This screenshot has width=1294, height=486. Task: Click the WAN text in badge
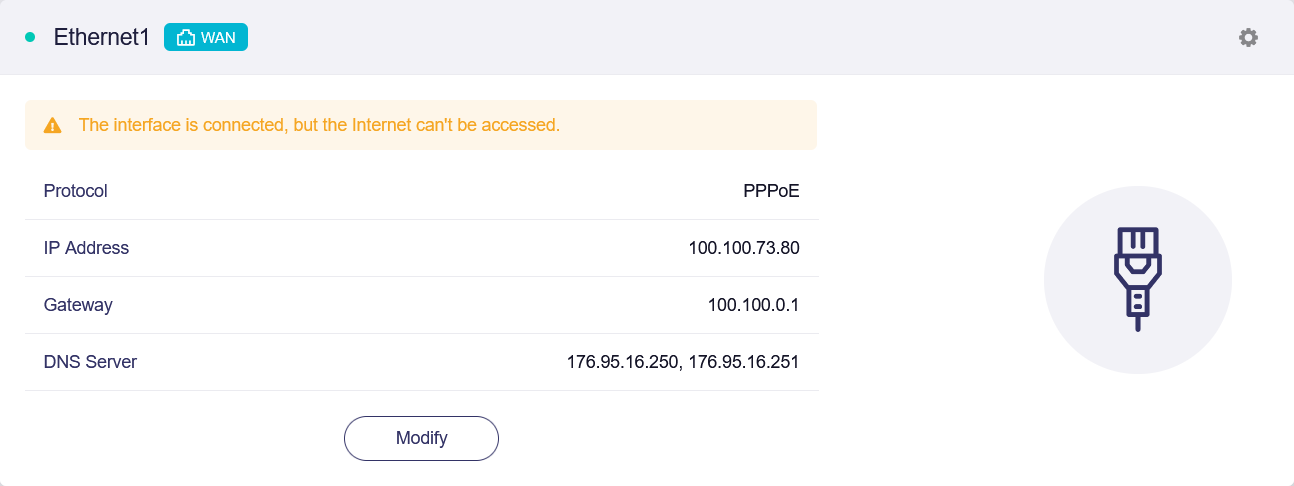(x=219, y=38)
